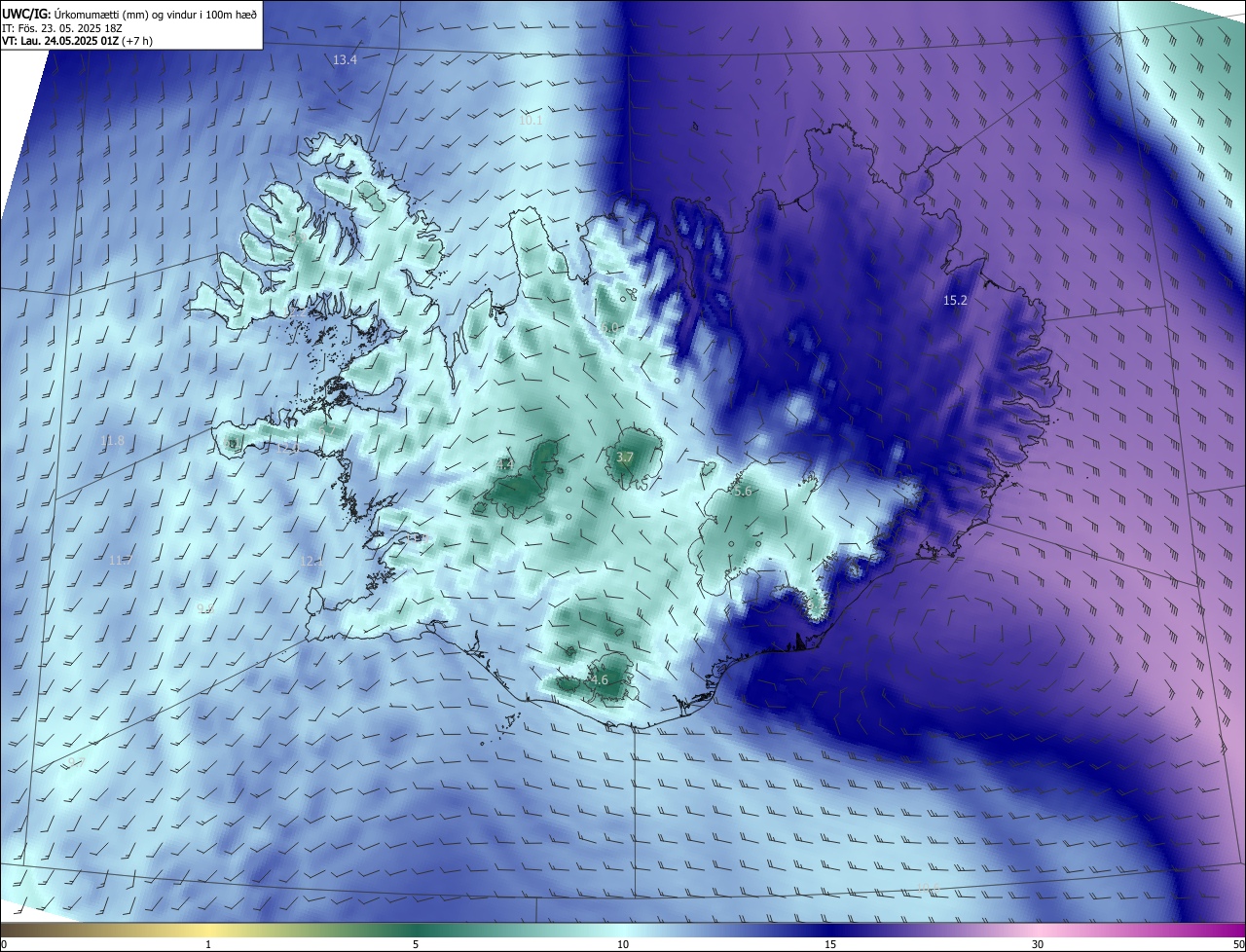Click the 5.6 value on Vatnajökull
This screenshot has height=952, width=1246.
pyautogui.click(x=743, y=492)
